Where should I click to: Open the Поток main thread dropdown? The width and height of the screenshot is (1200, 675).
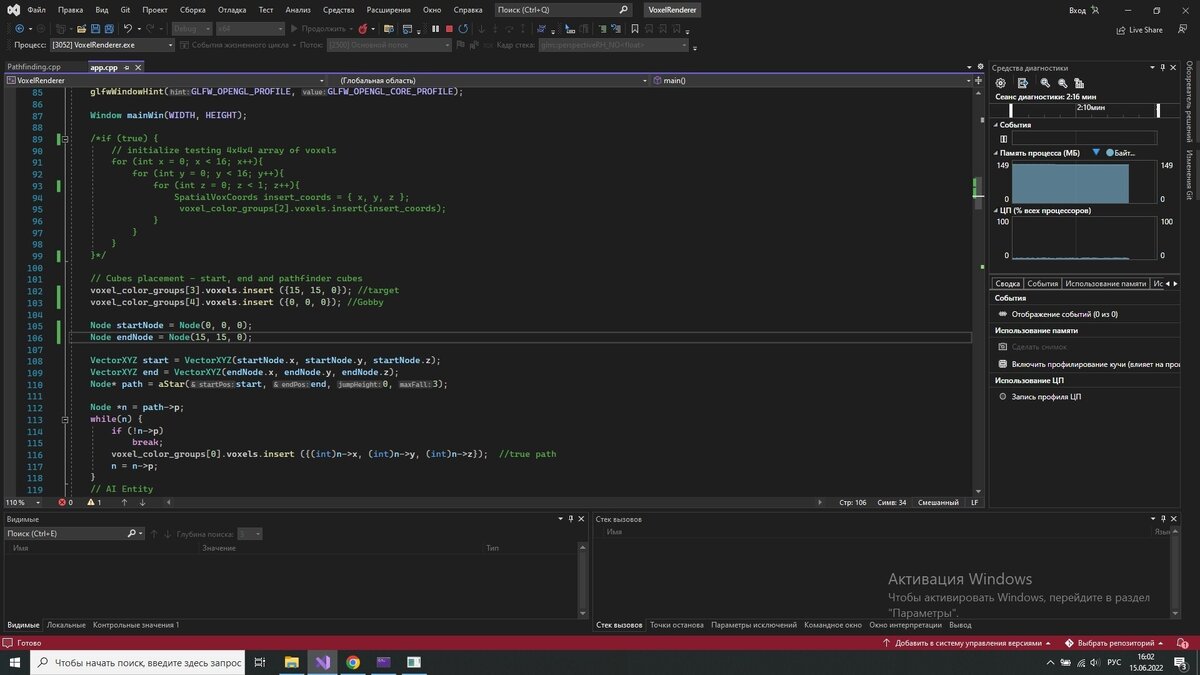coord(389,45)
